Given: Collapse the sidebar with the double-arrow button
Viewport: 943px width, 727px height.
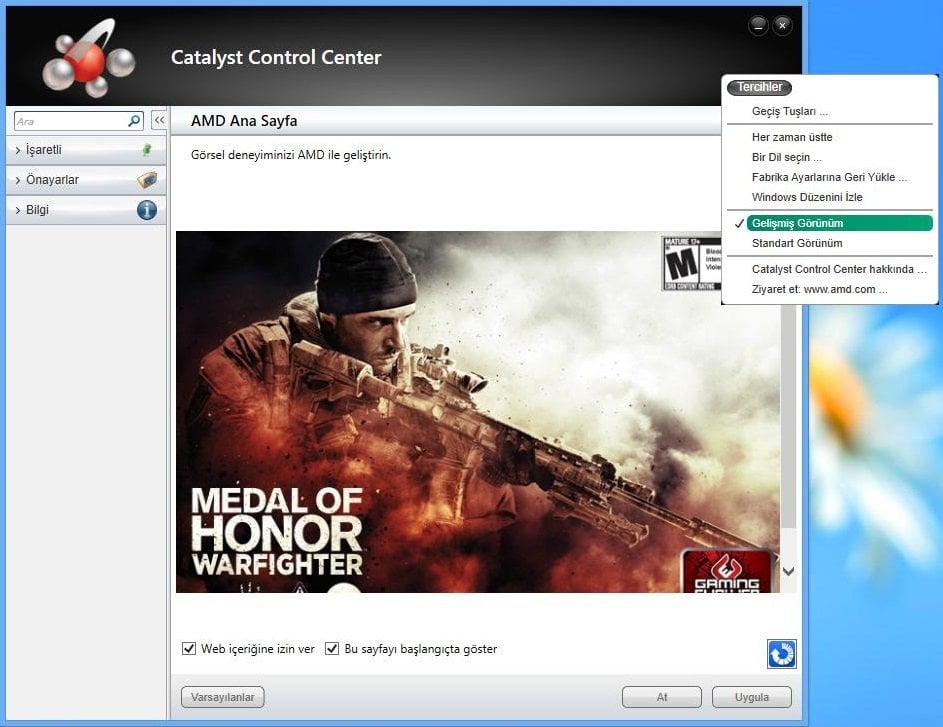Looking at the screenshot, I should click(x=159, y=120).
